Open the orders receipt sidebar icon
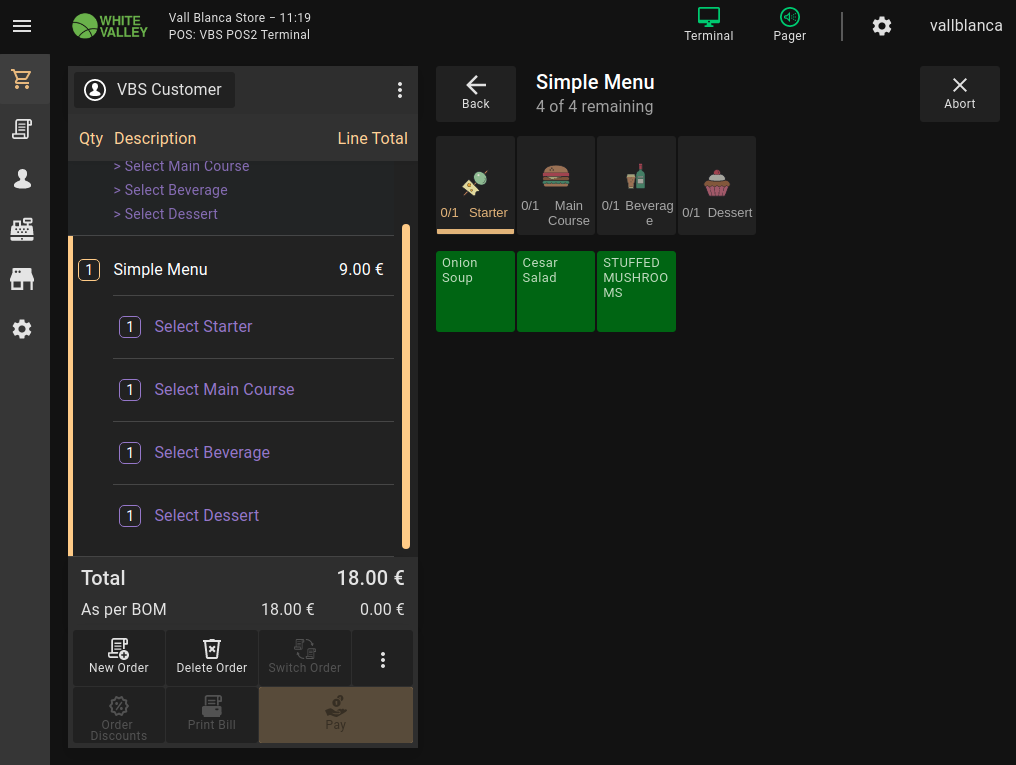The image size is (1016, 765). 22,129
